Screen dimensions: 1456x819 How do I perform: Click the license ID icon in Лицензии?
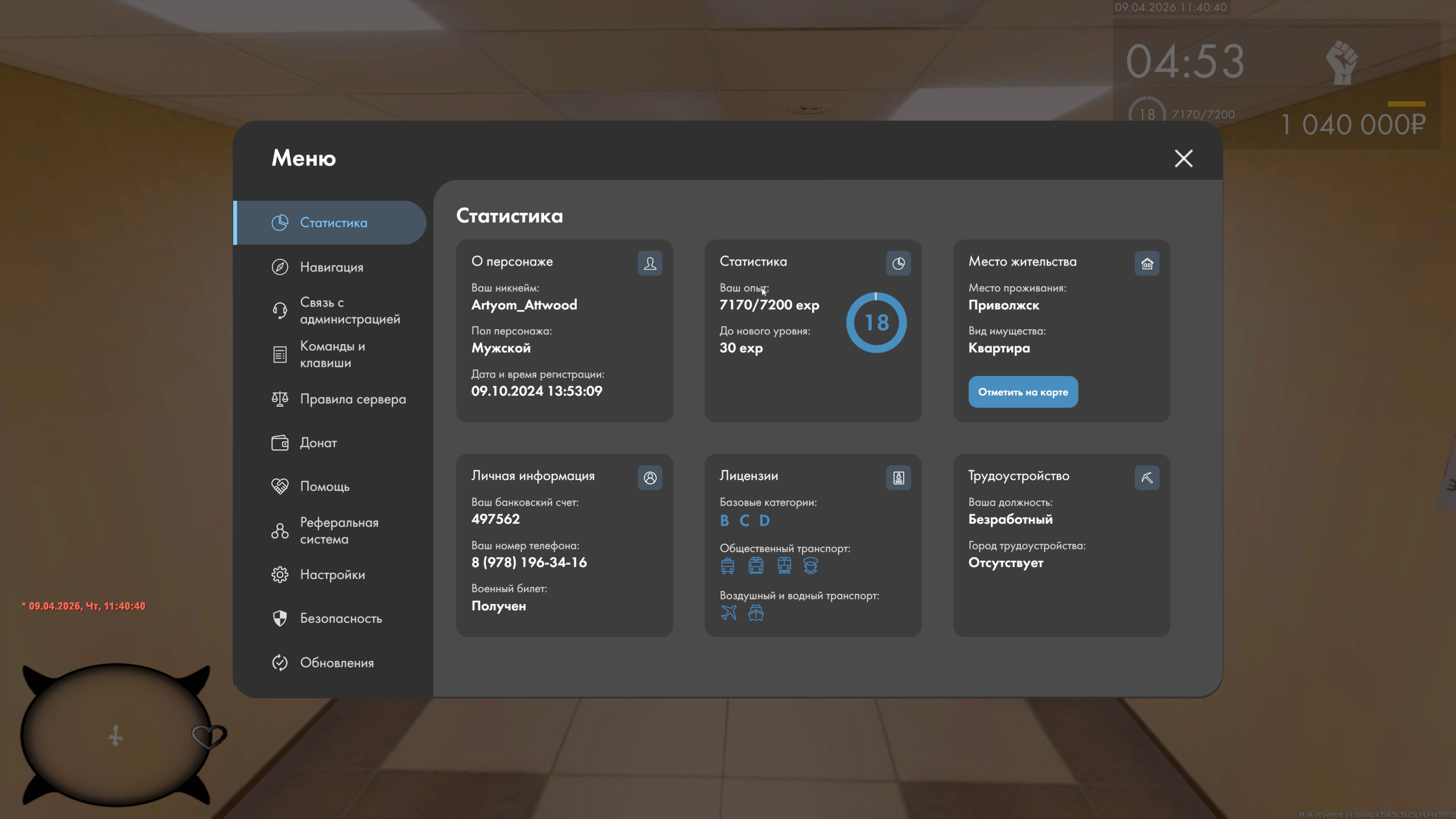(x=898, y=478)
